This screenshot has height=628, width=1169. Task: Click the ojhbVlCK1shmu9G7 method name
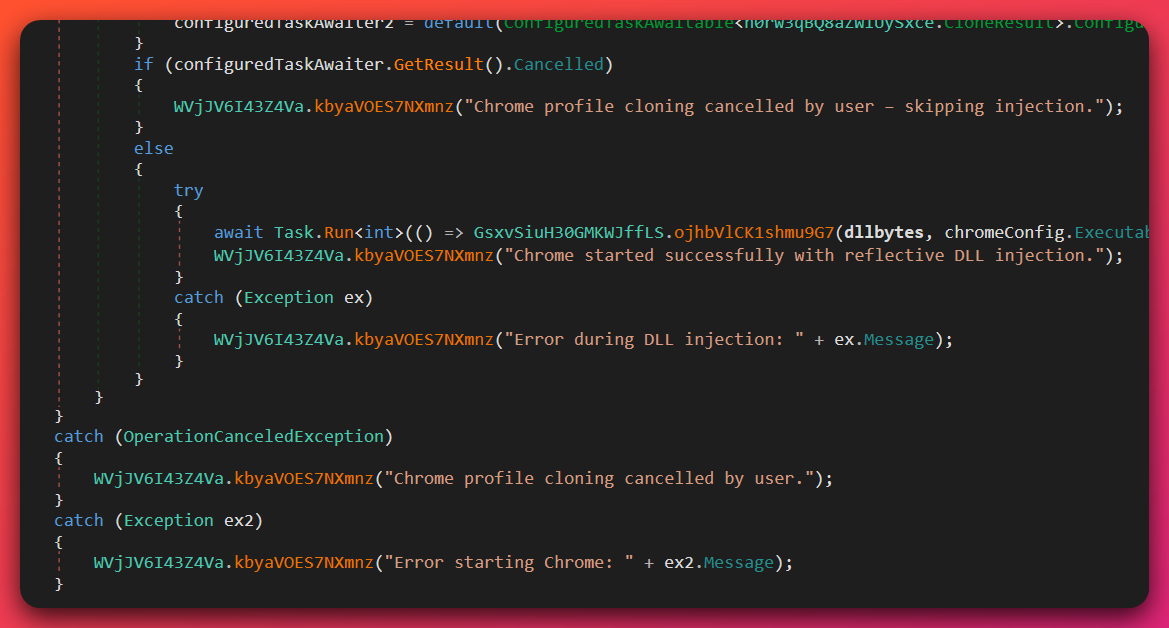(754, 233)
